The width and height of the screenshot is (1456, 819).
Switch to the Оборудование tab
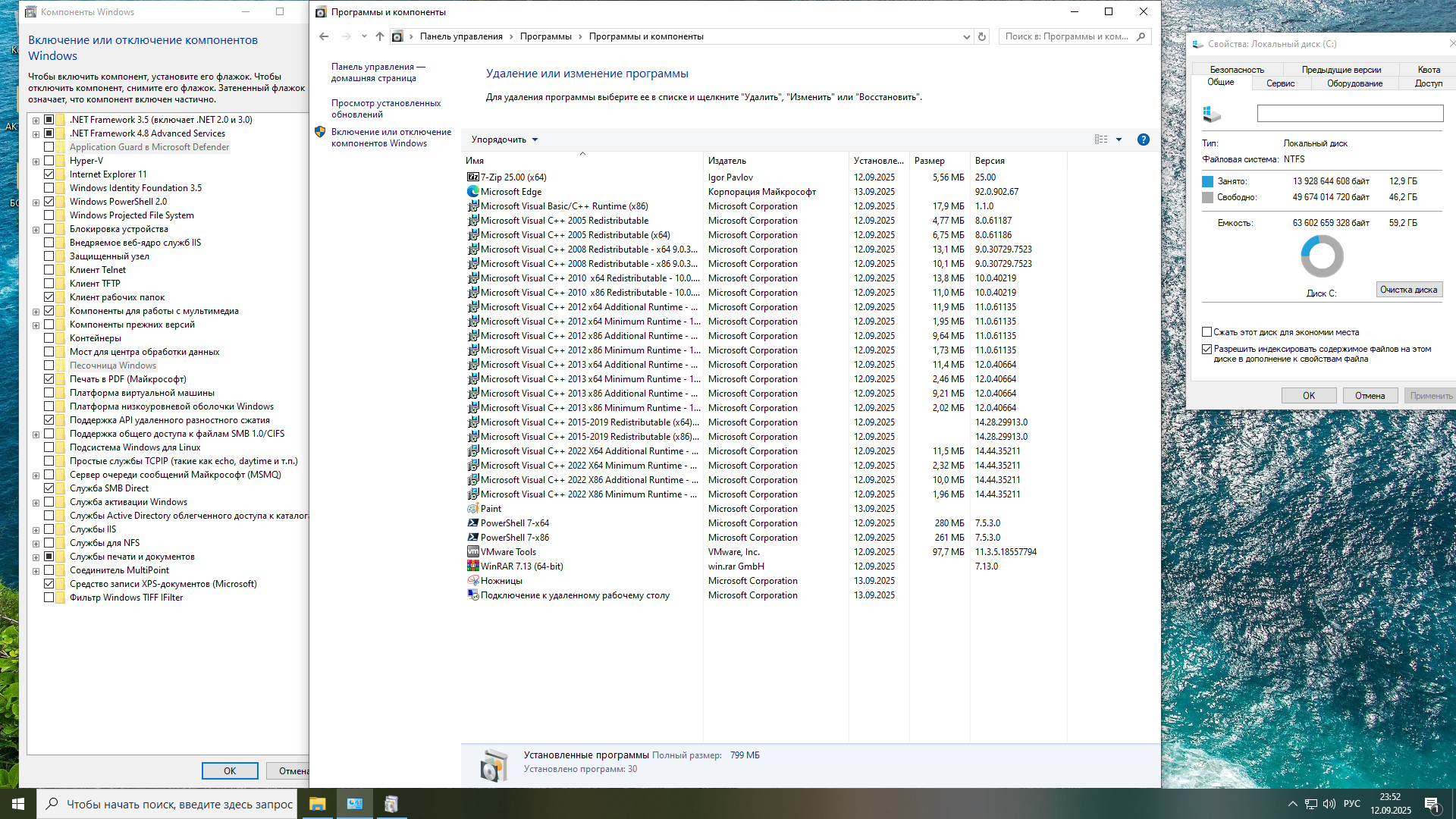coord(1354,83)
